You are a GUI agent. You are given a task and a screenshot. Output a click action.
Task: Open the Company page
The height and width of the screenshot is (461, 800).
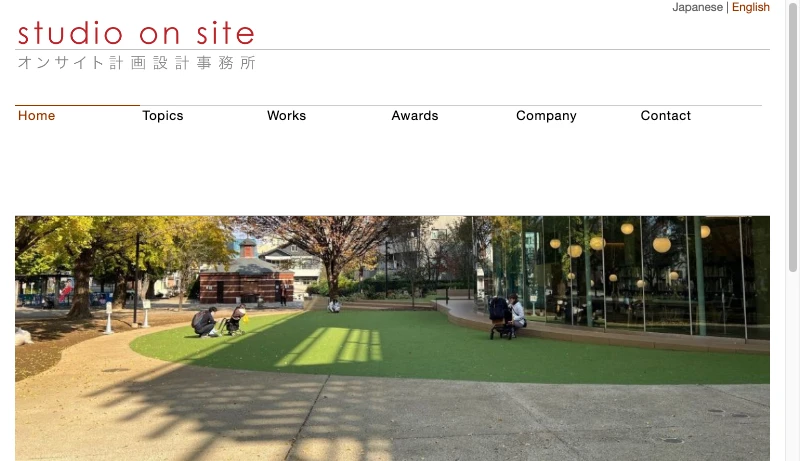pyautogui.click(x=546, y=116)
